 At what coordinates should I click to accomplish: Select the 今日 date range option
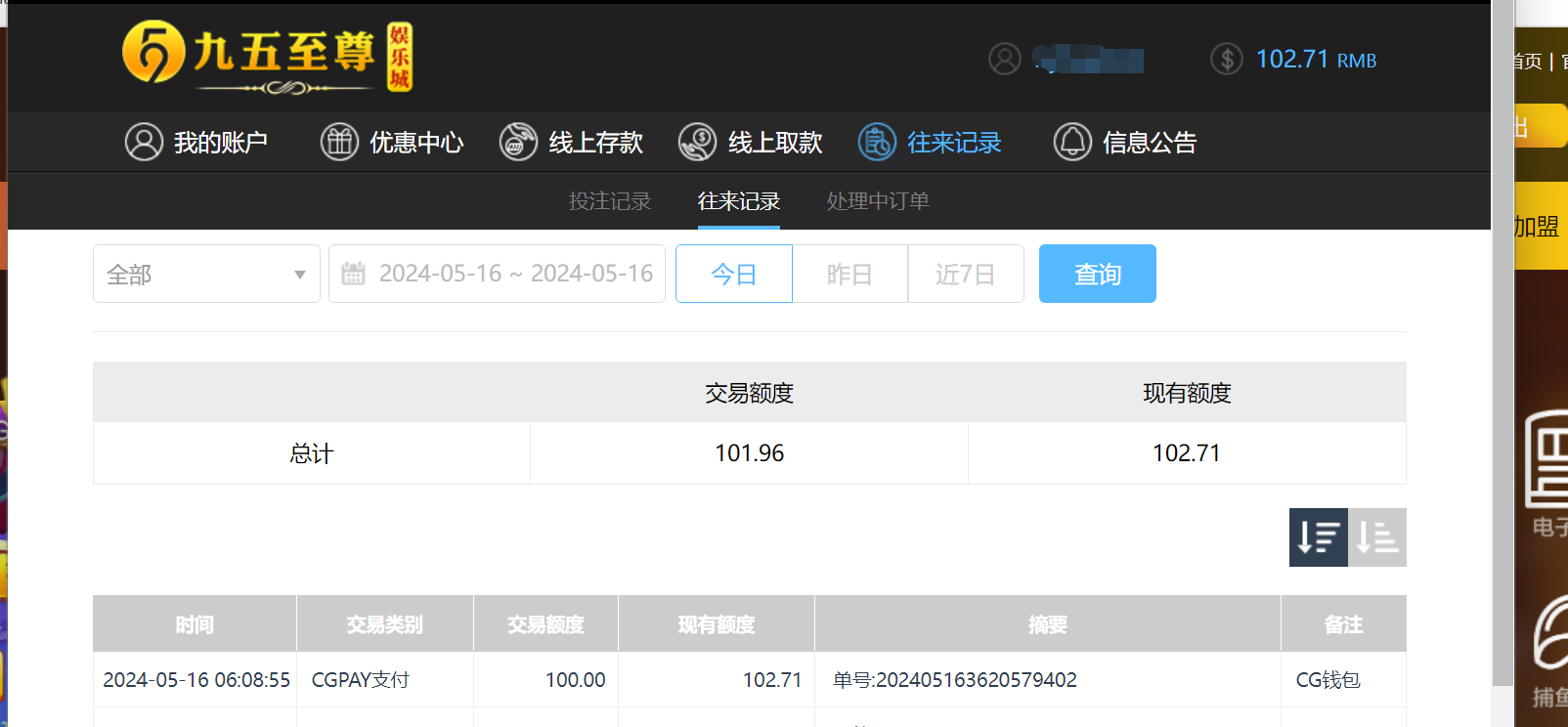coord(733,275)
